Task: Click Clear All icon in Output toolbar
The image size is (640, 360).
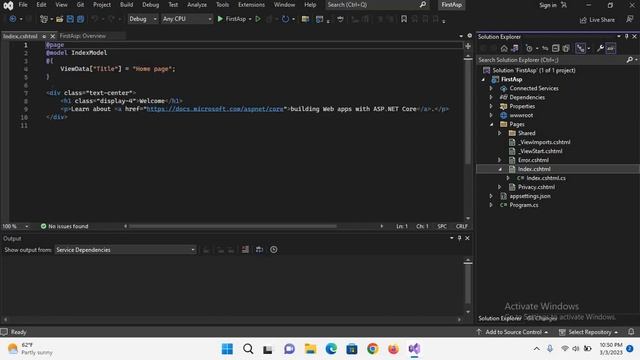Action: [245, 250]
